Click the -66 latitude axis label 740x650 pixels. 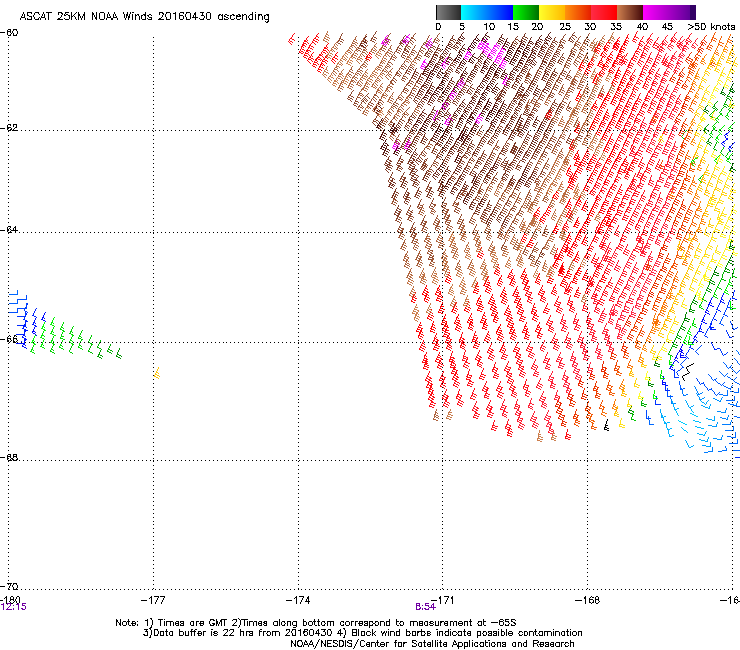click(x=9, y=339)
